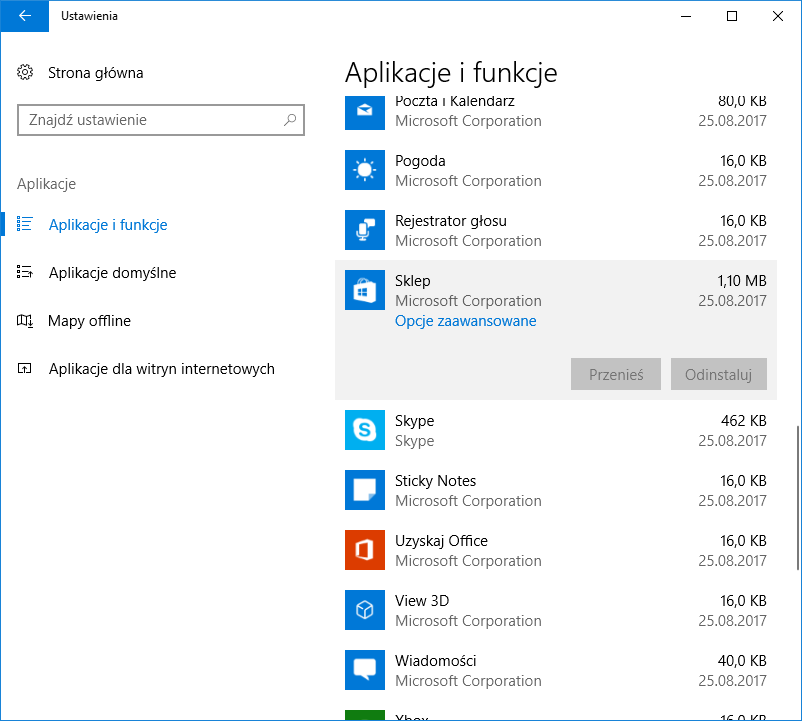Click the Rejestrator głosu microphone icon
Viewport: 802px width, 721px height.
pos(365,231)
